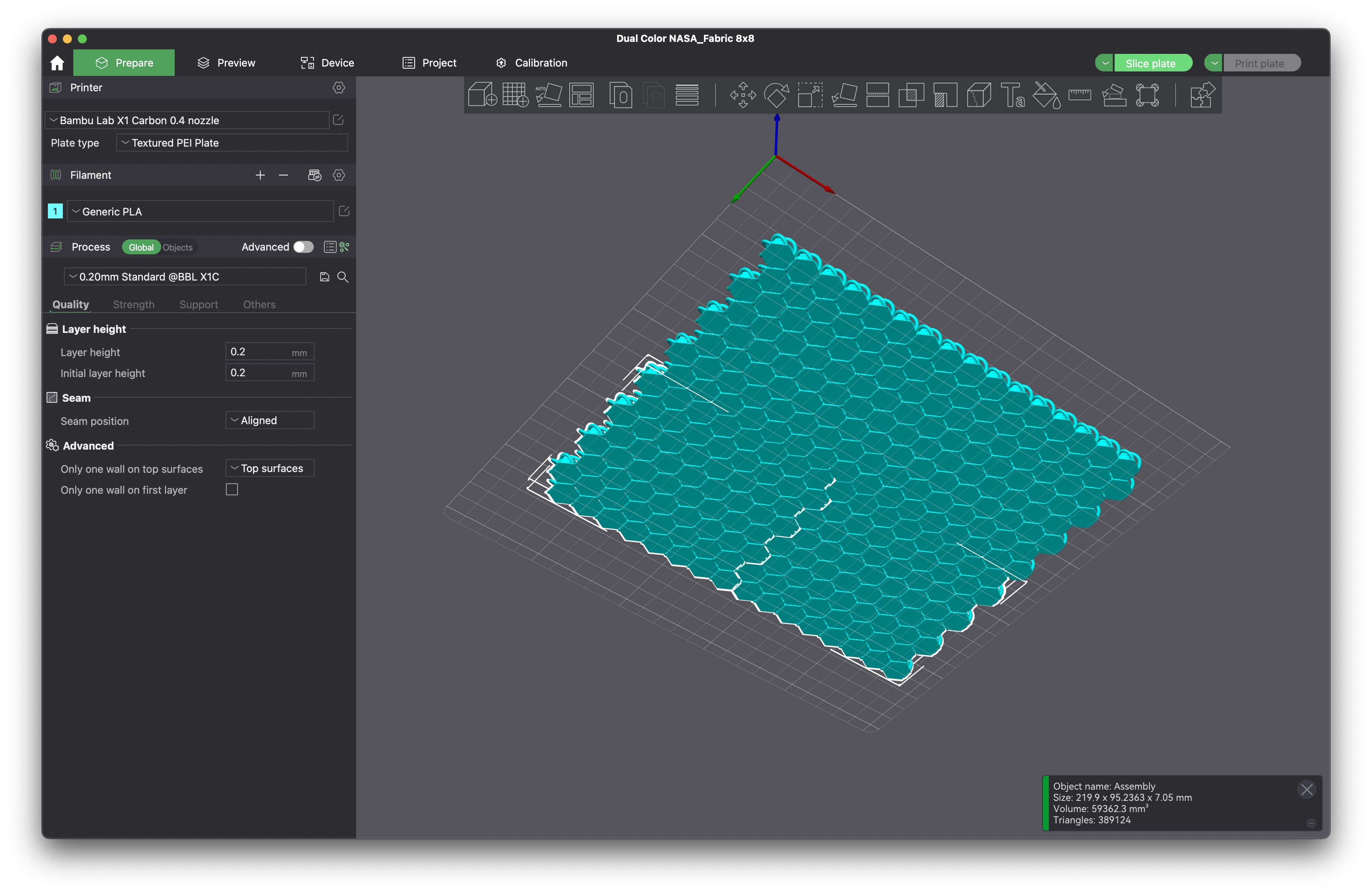Select the Scale tool
This screenshot has width=1372, height=894.
click(810, 95)
